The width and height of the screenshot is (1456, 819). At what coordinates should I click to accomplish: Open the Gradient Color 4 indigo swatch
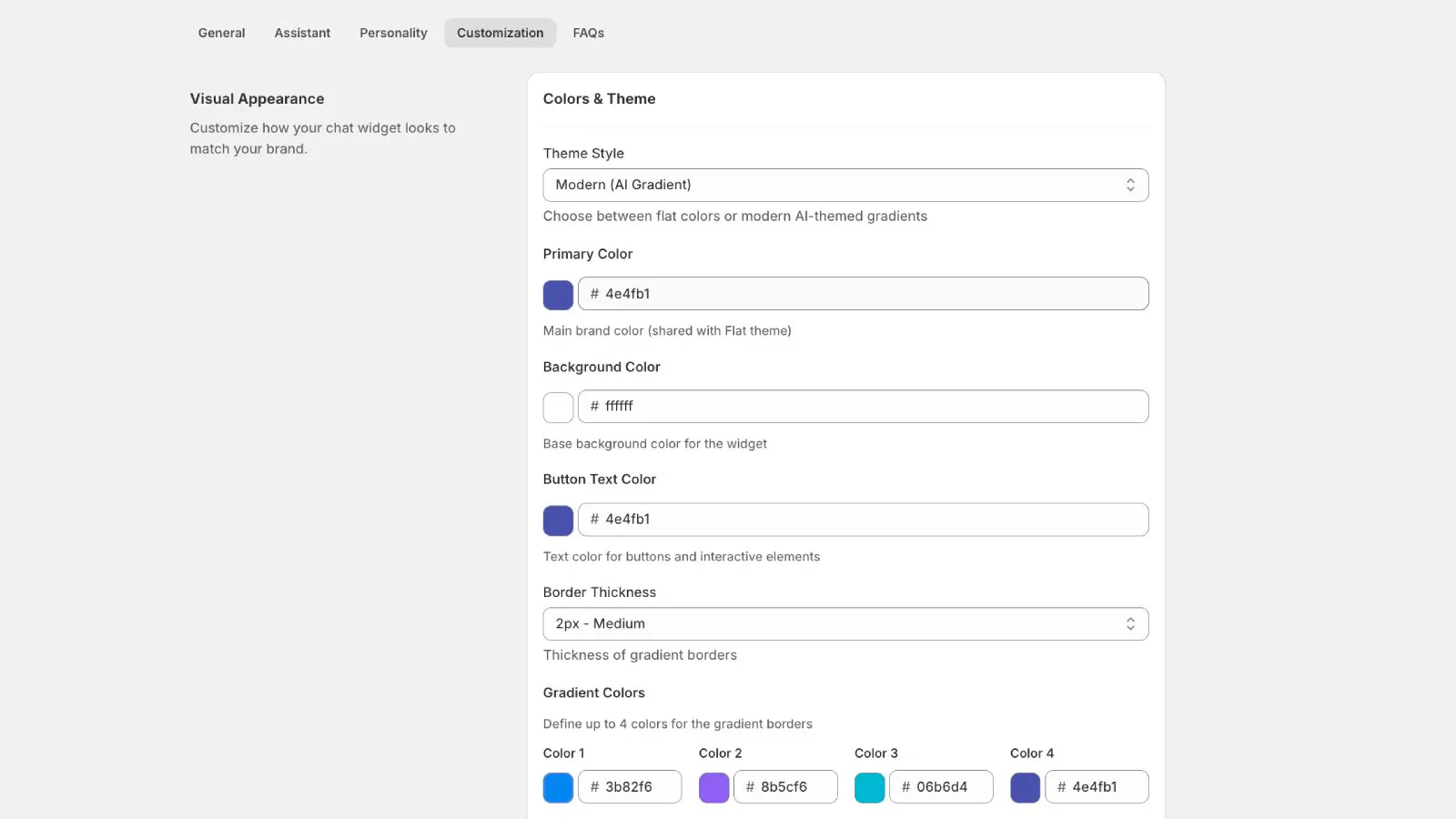[1025, 788]
